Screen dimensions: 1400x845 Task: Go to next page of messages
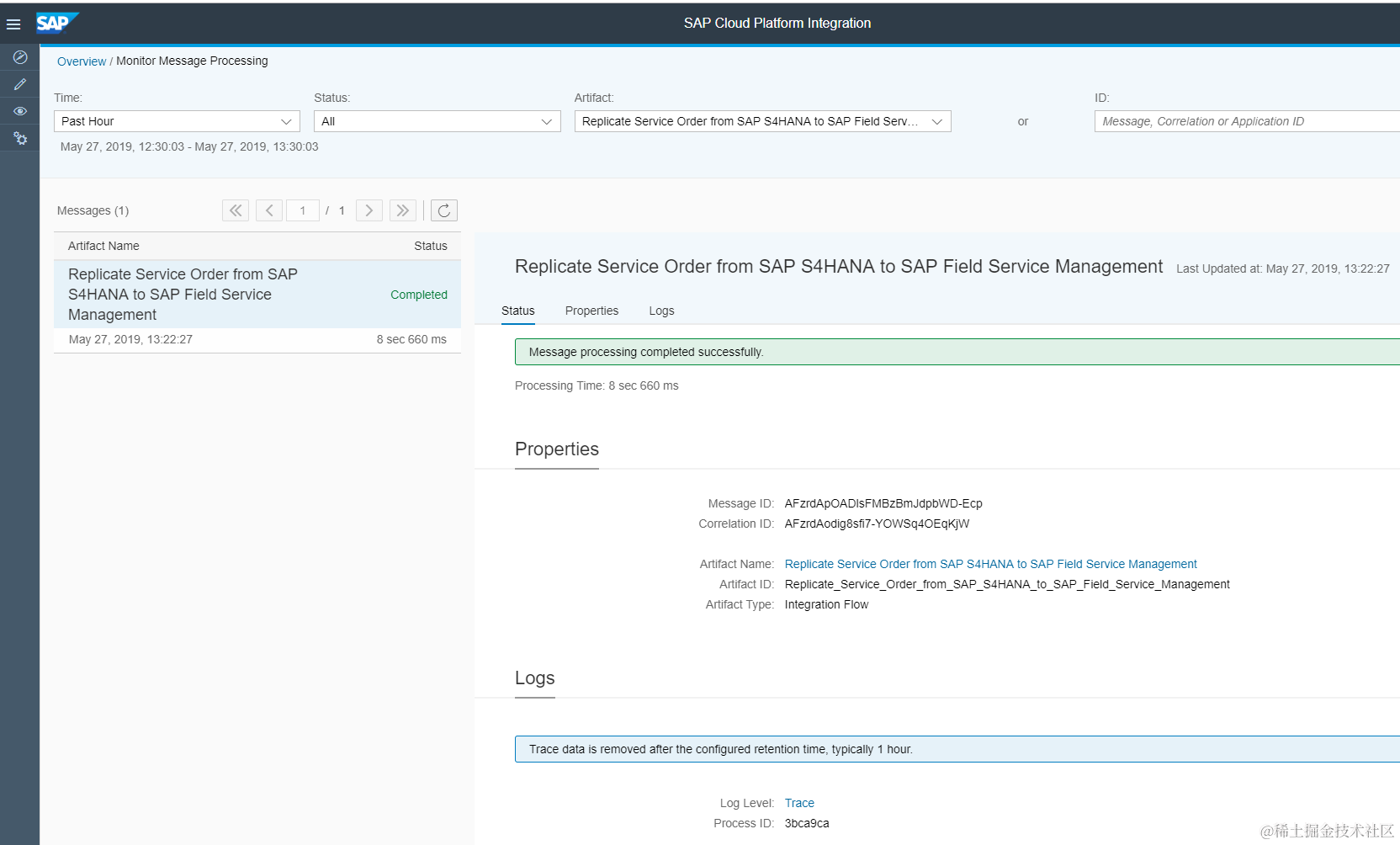(x=369, y=210)
